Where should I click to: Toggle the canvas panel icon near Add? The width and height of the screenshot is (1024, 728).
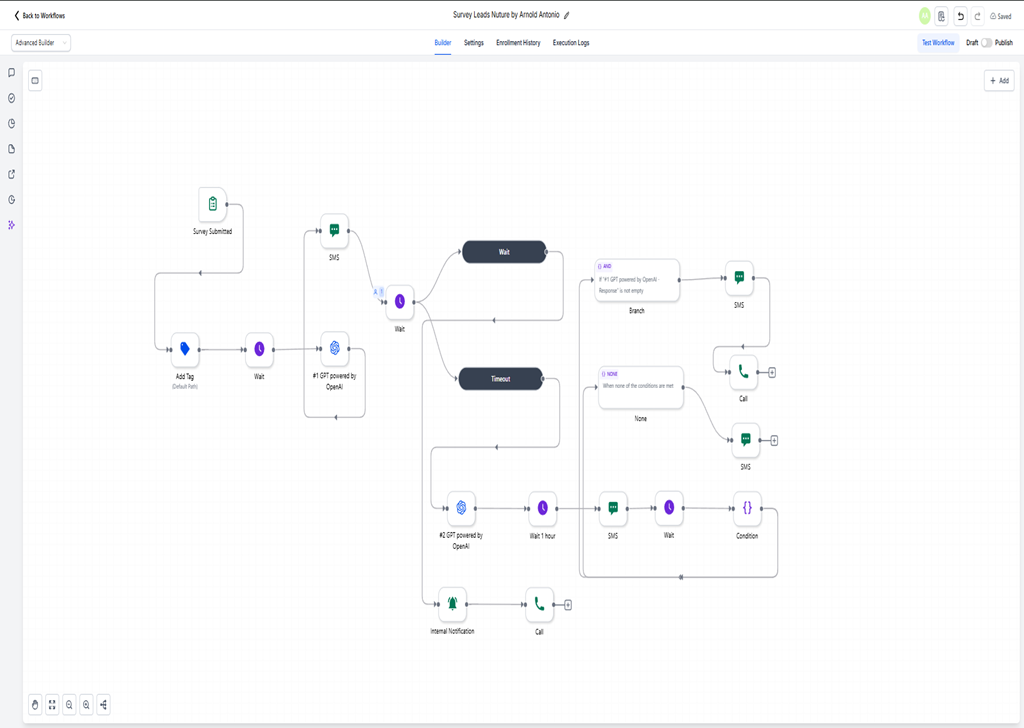35,81
